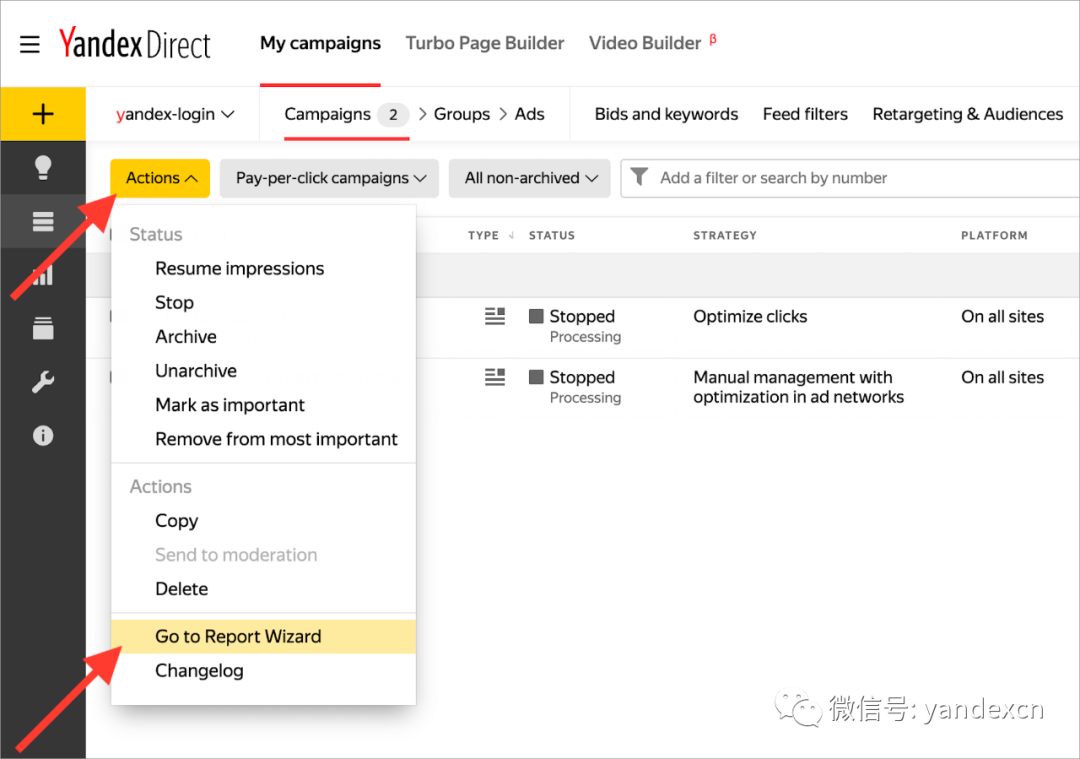Click Archive in the Actions menu
1080x759 pixels.
(x=186, y=337)
